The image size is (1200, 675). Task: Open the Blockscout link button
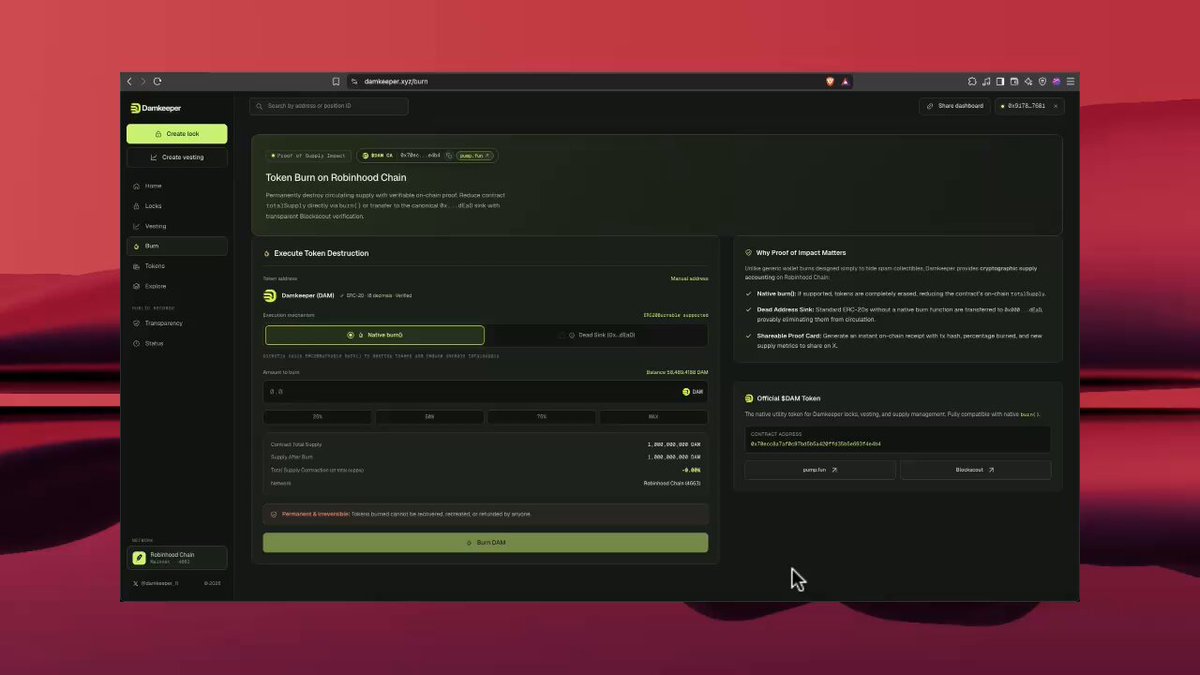click(975, 469)
